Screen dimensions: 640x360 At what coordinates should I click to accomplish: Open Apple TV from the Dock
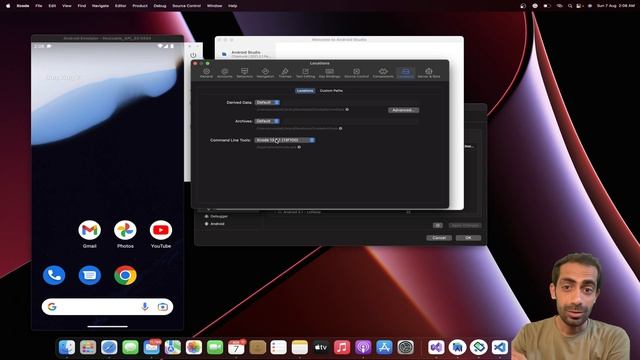(321, 347)
